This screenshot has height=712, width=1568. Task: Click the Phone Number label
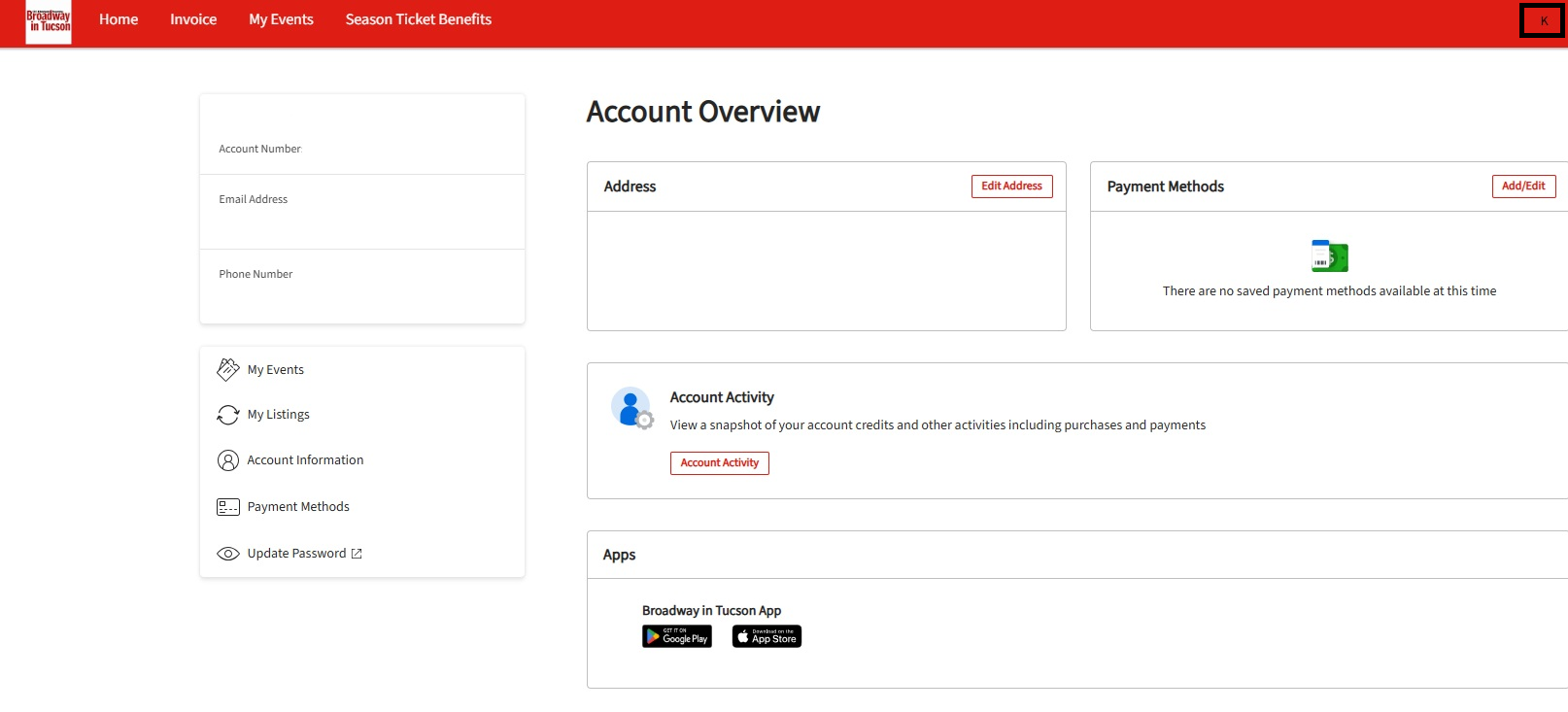(256, 274)
